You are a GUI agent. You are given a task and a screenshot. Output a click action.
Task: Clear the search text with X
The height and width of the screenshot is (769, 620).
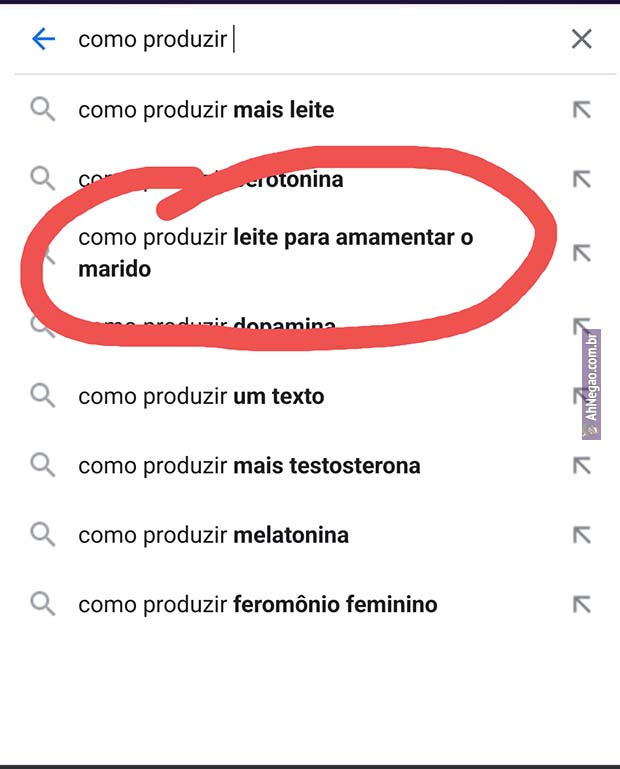point(581,39)
